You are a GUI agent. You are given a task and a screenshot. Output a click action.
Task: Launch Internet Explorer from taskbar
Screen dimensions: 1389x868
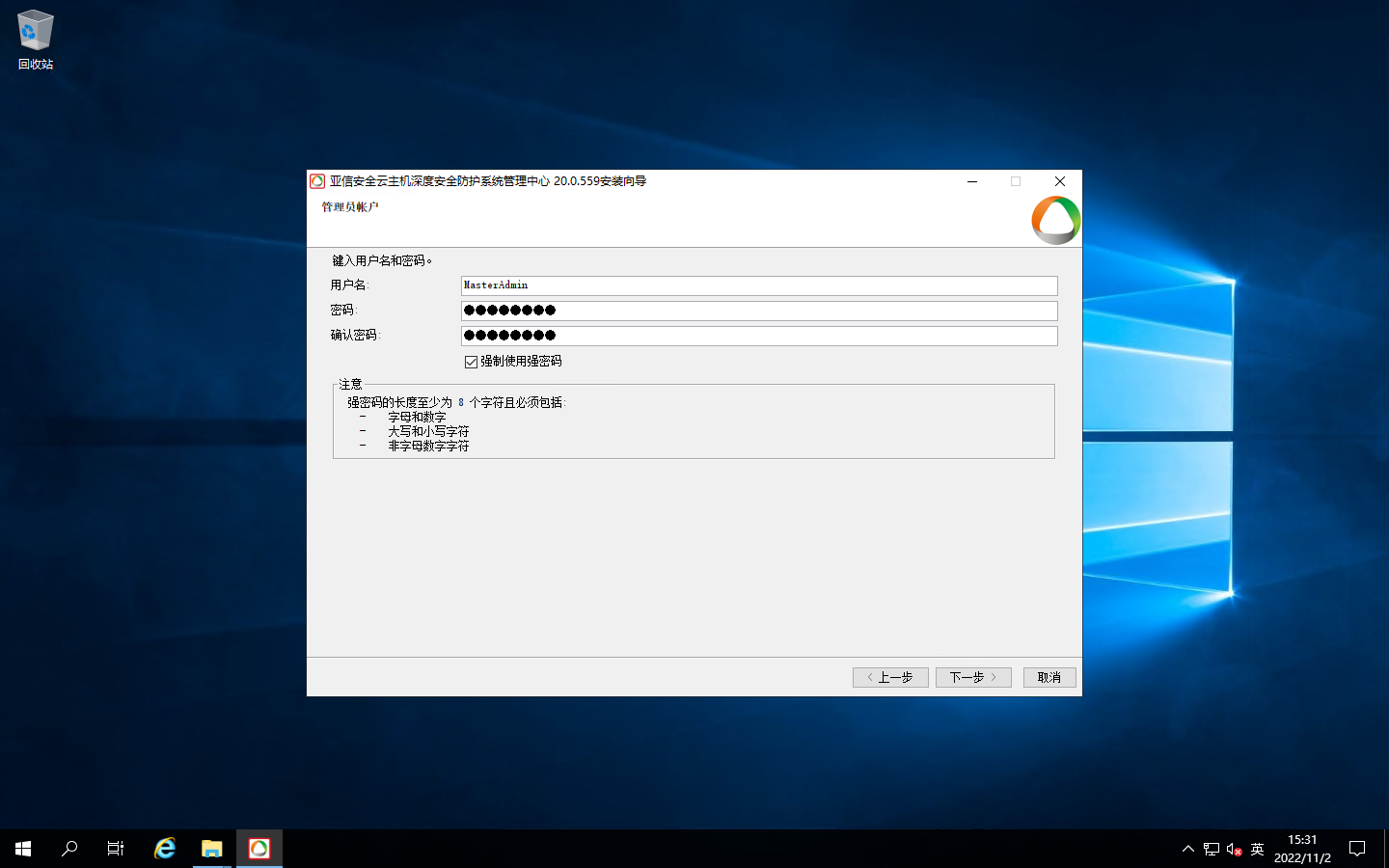tap(165, 849)
